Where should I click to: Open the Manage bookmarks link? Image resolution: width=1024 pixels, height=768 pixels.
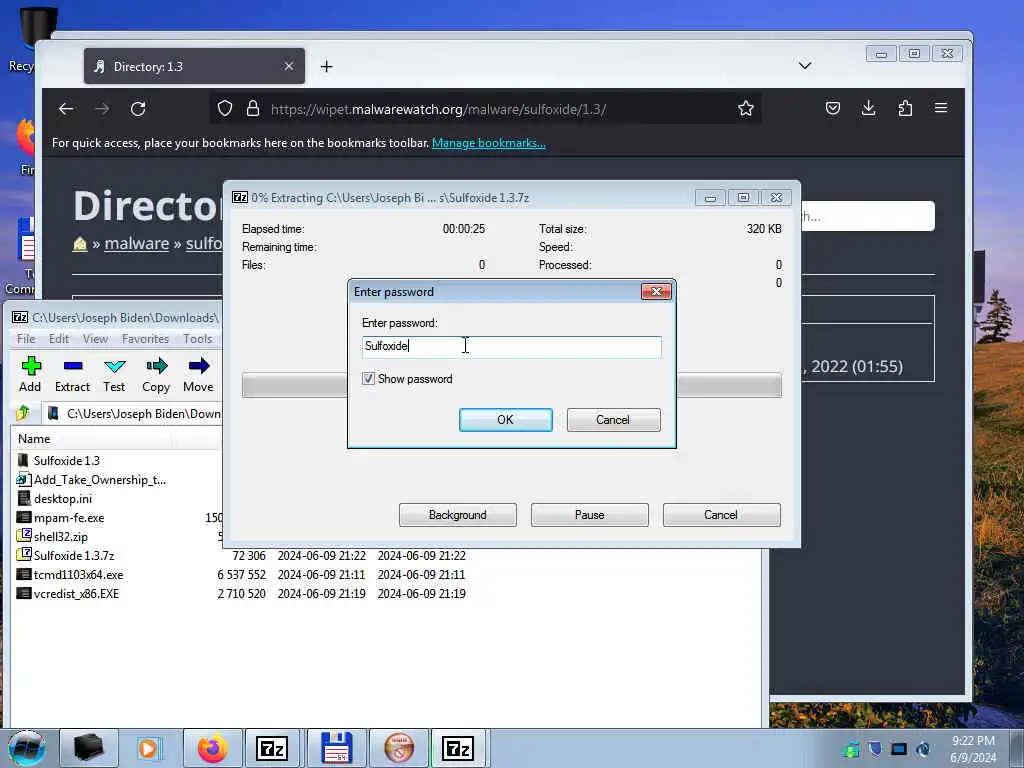tap(488, 143)
